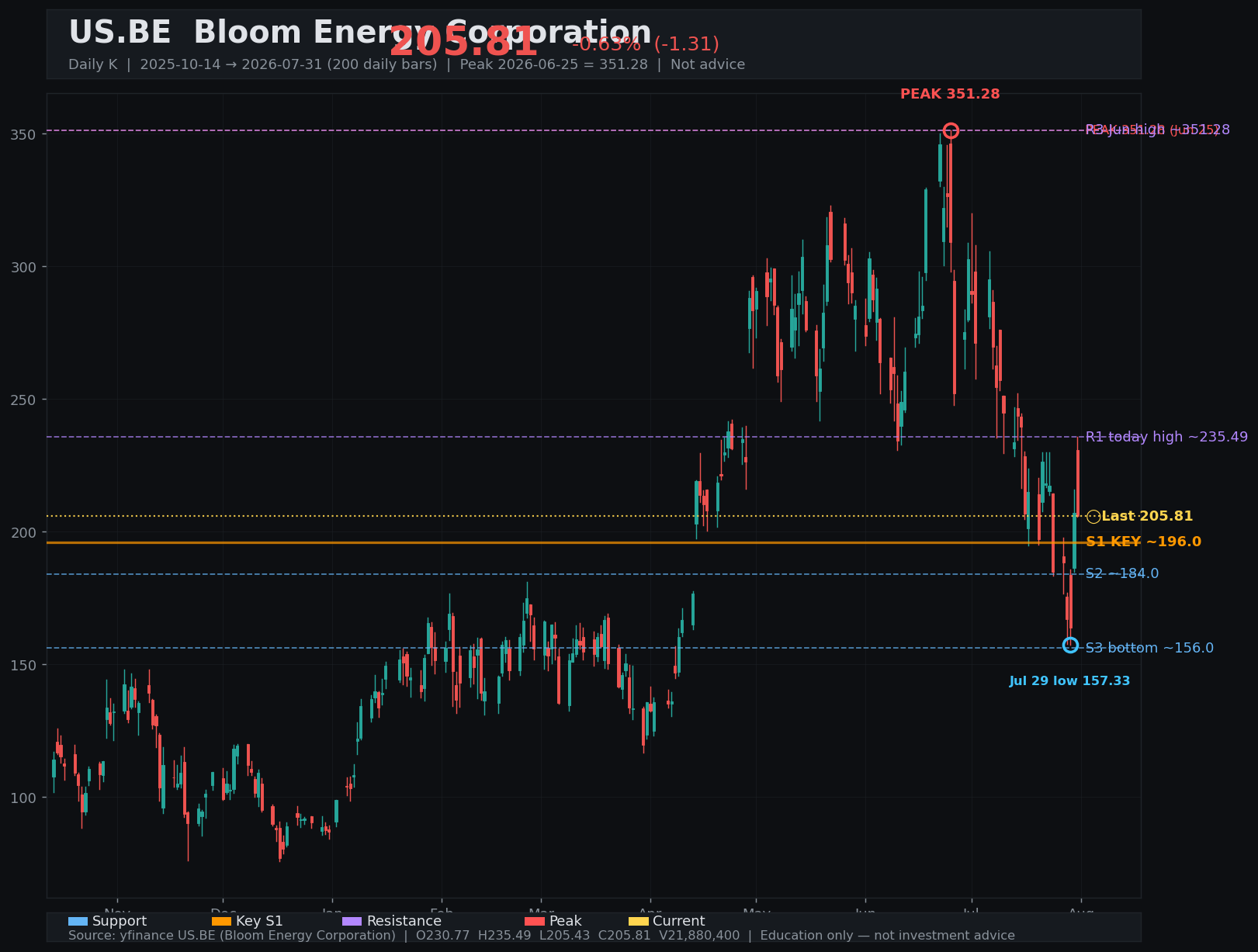
Task: Click the 'R1 today high ~235.49' label
Action: click(x=1166, y=437)
